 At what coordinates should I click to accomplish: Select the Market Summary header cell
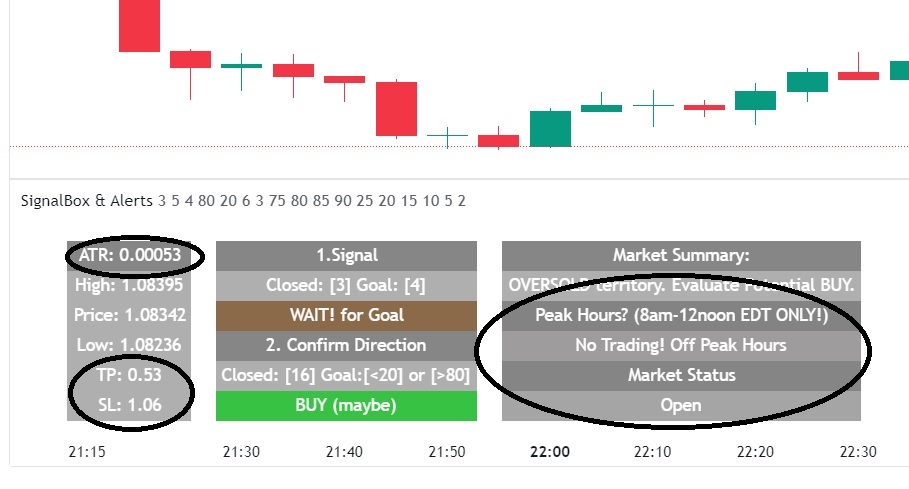click(x=681, y=255)
